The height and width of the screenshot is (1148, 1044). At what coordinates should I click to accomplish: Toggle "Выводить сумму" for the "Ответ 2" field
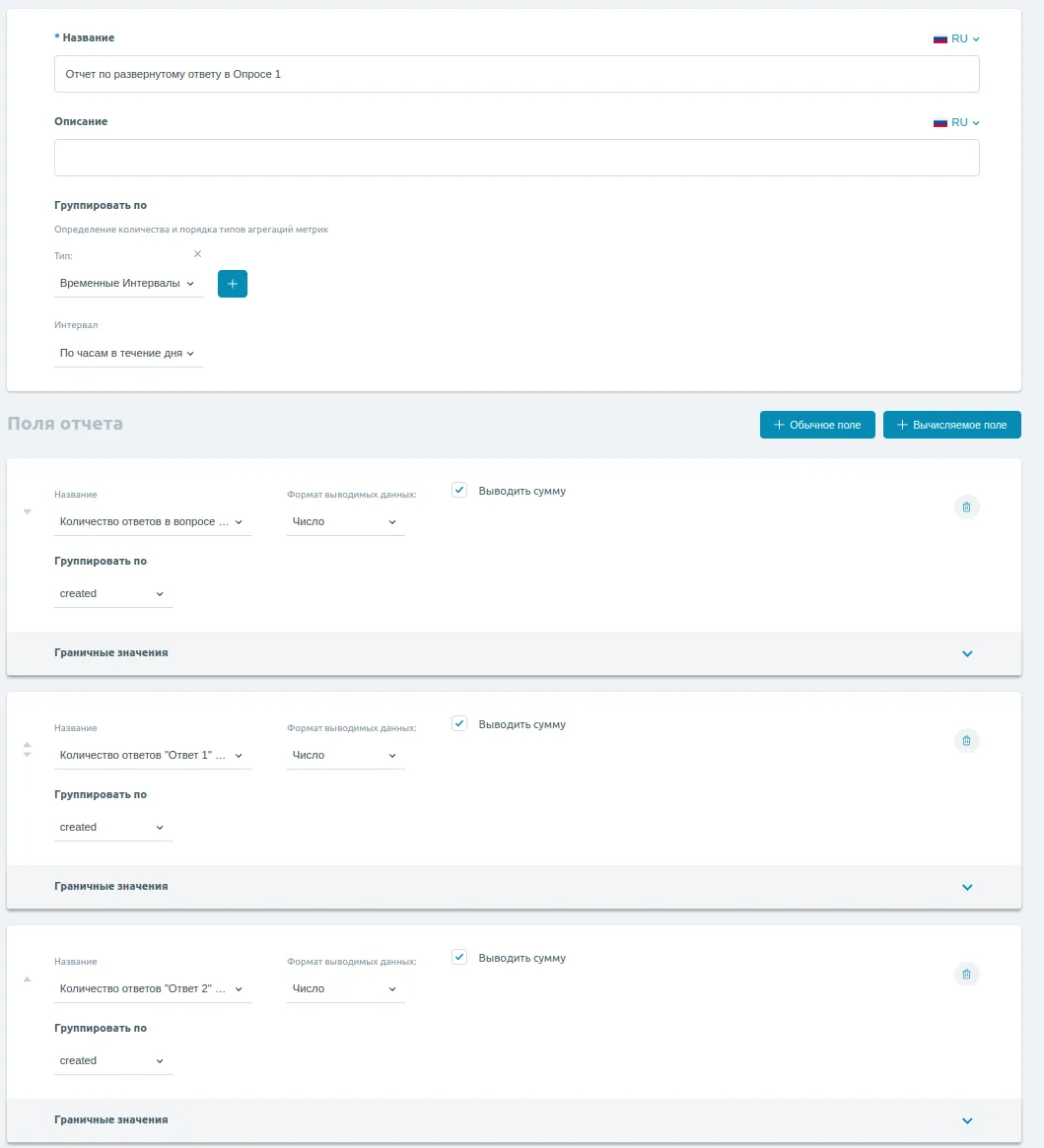click(x=459, y=957)
